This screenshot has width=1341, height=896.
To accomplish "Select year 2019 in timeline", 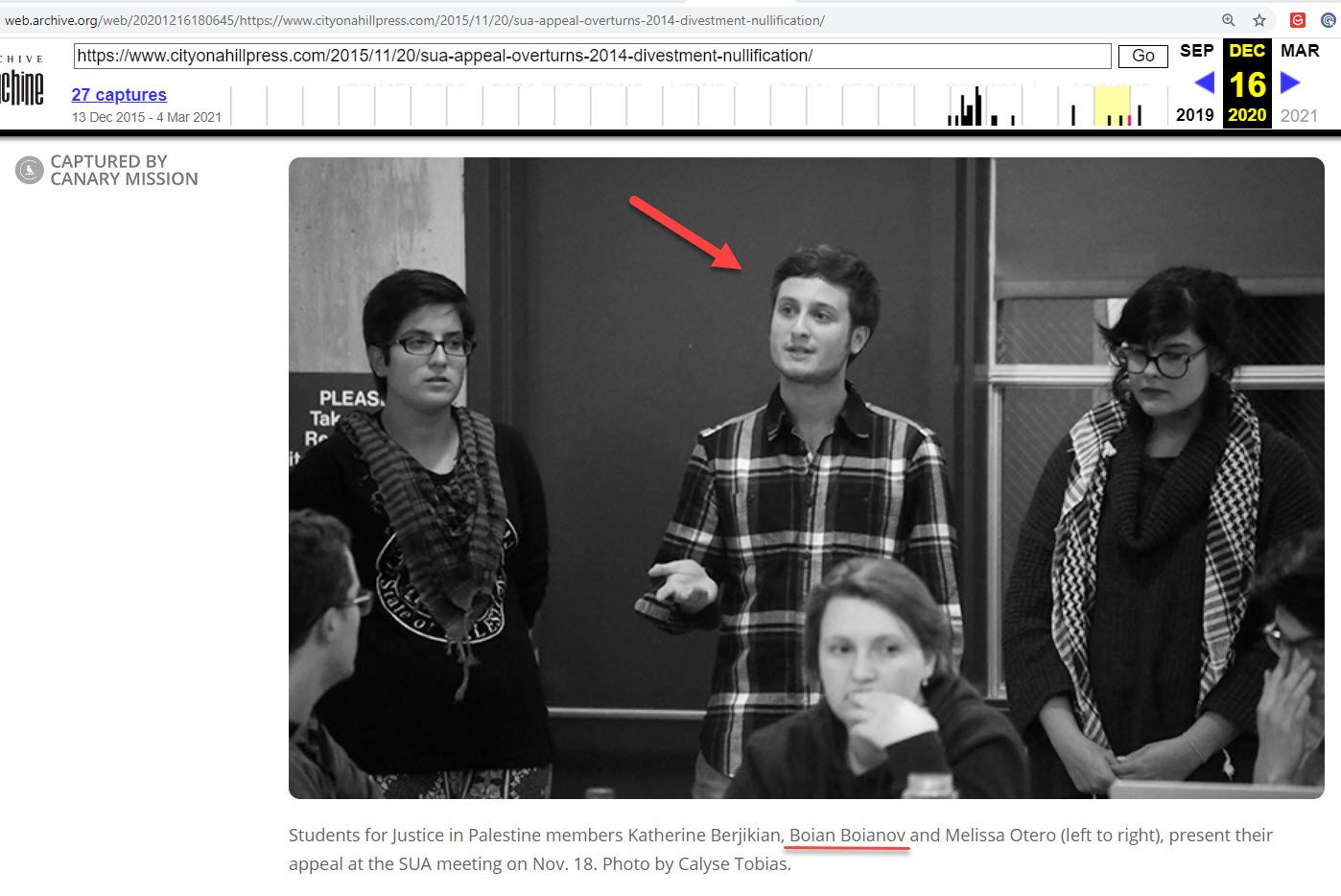I will click(1195, 115).
